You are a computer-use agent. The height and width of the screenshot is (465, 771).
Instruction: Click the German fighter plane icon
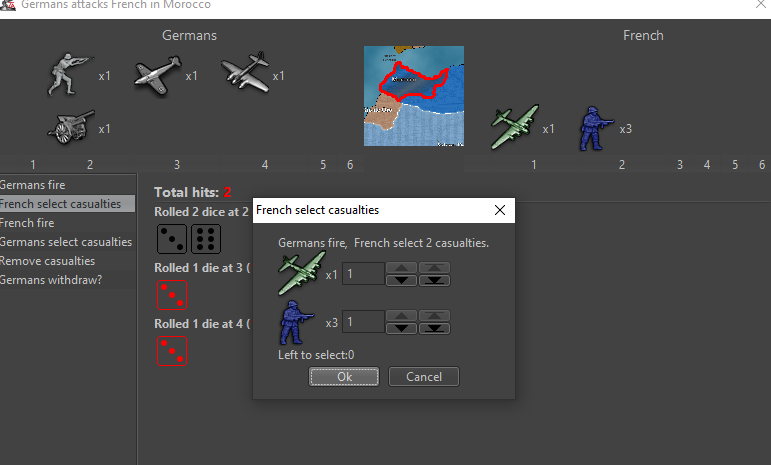[x=158, y=75]
